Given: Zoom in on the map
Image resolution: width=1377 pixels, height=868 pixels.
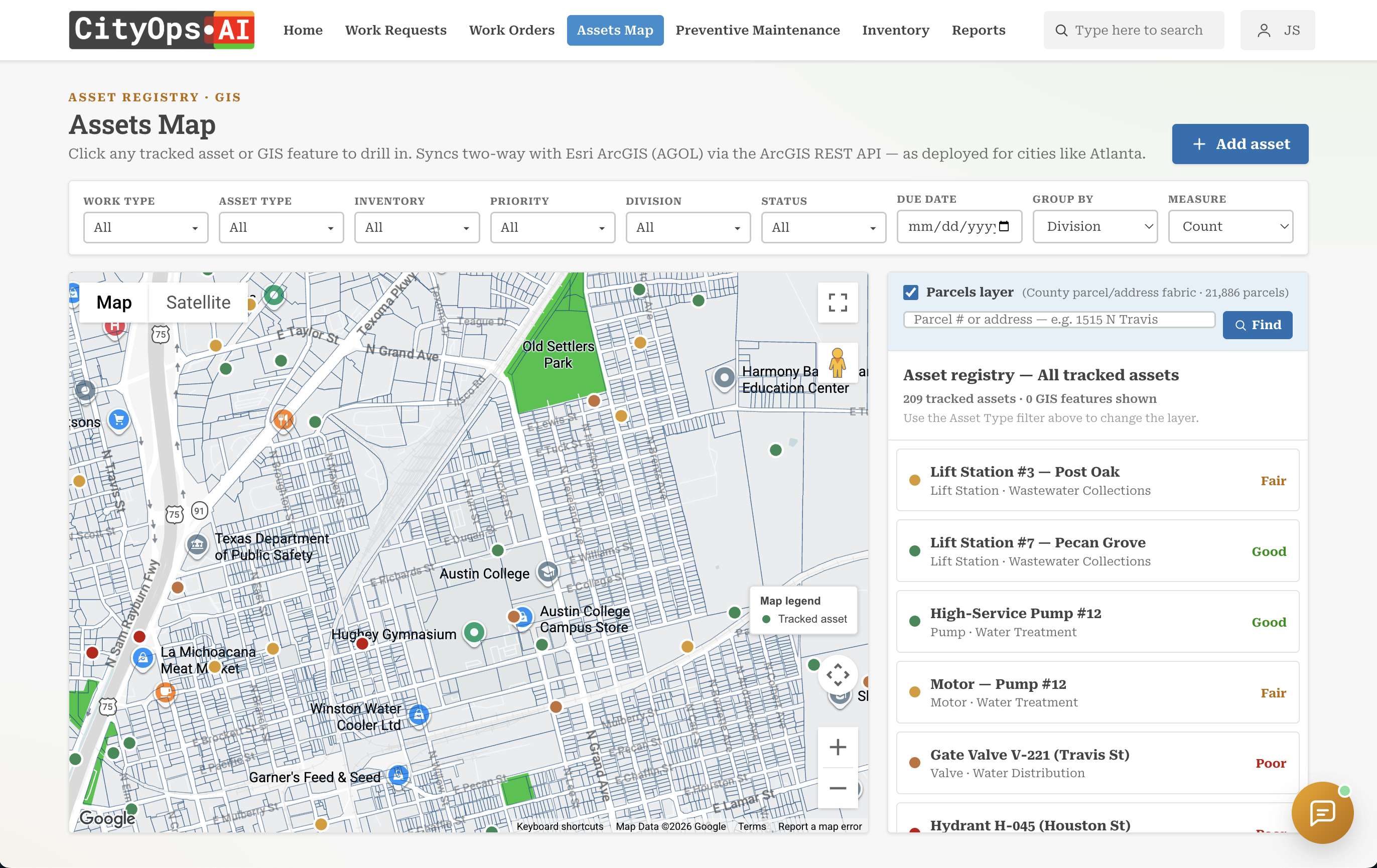Looking at the screenshot, I should [x=838, y=747].
